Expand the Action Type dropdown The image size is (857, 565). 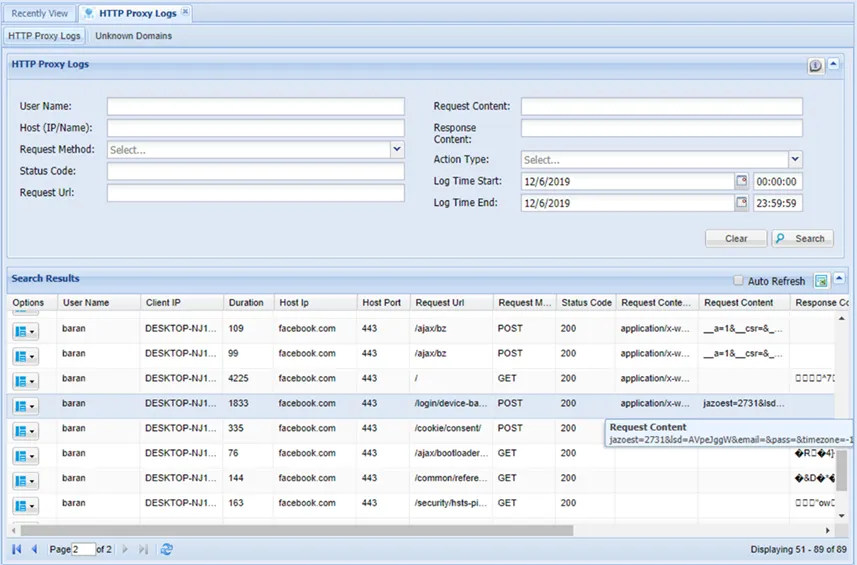pyautogui.click(x=795, y=160)
